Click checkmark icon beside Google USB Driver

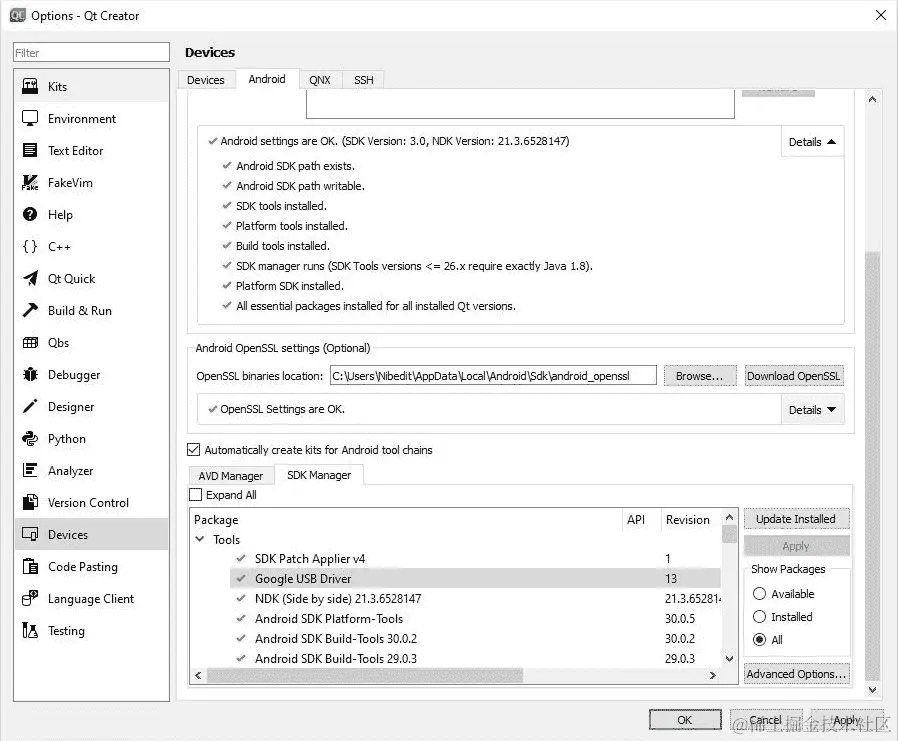(x=241, y=578)
